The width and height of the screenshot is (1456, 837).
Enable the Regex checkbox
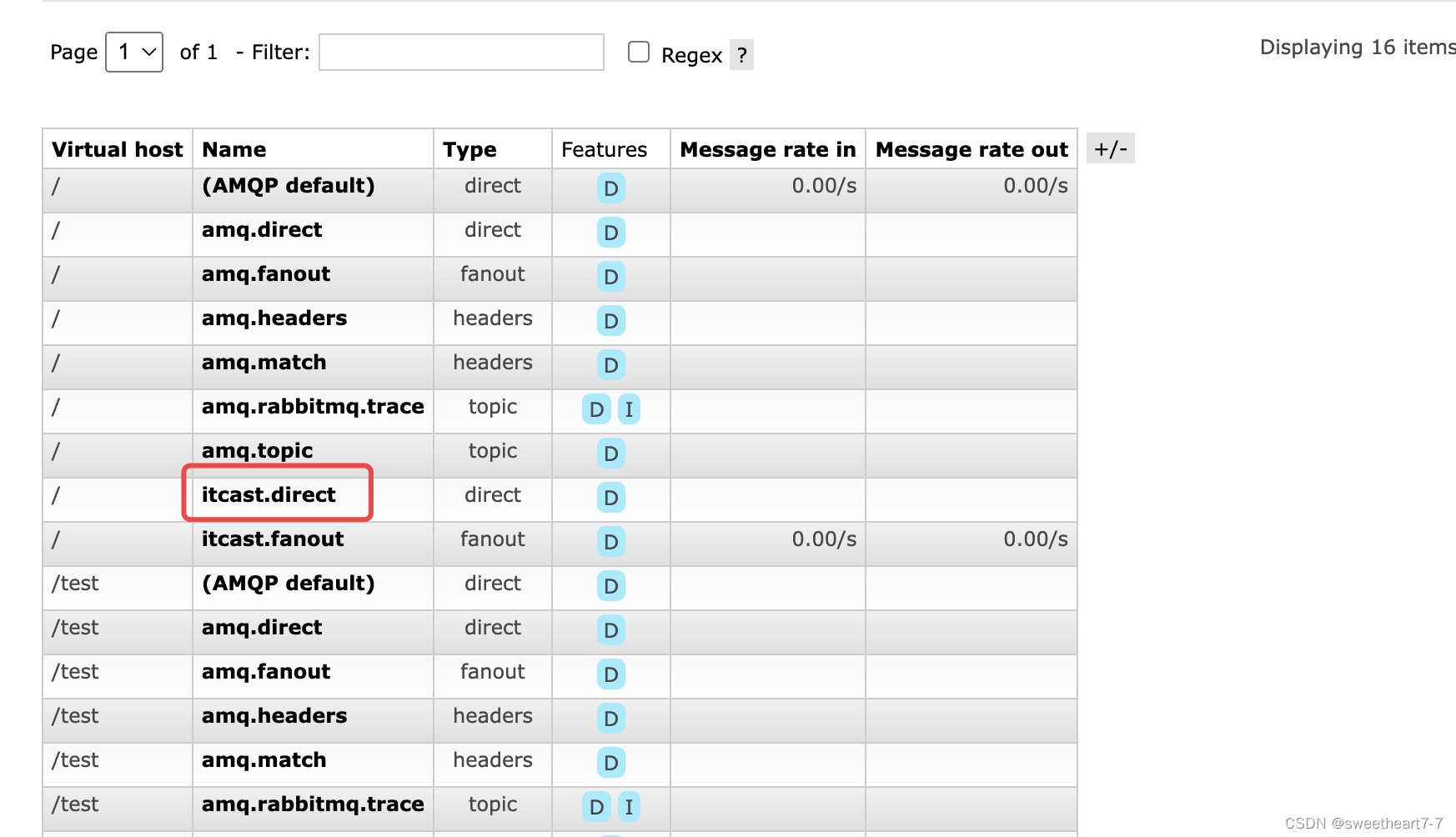pyautogui.click(x=639, y=52)
